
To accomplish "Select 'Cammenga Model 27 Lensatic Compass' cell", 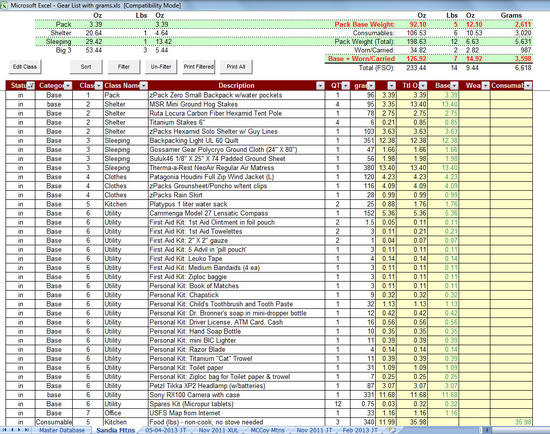I will coord(236,213).
